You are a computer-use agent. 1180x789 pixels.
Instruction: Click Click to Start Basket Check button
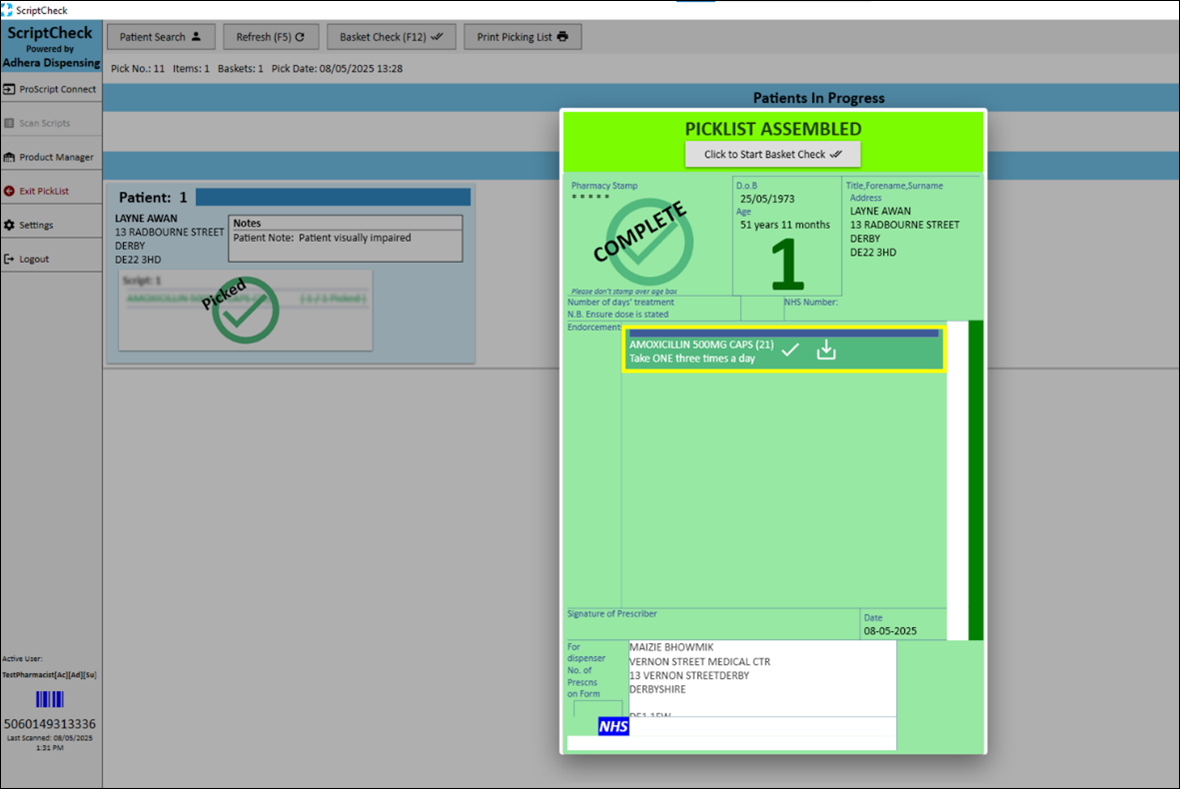click(773, 154)
